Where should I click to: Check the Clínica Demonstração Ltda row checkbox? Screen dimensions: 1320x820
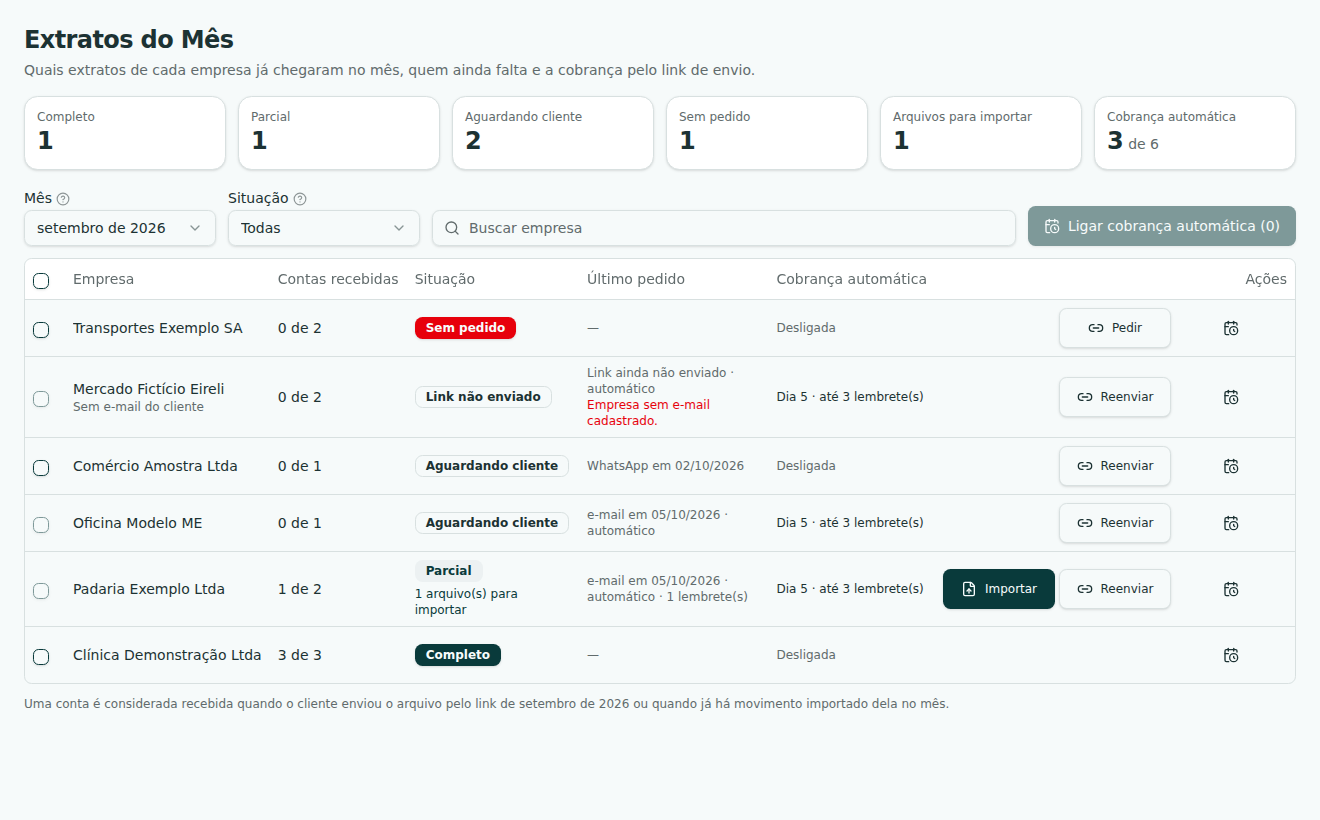coord(41,656)
